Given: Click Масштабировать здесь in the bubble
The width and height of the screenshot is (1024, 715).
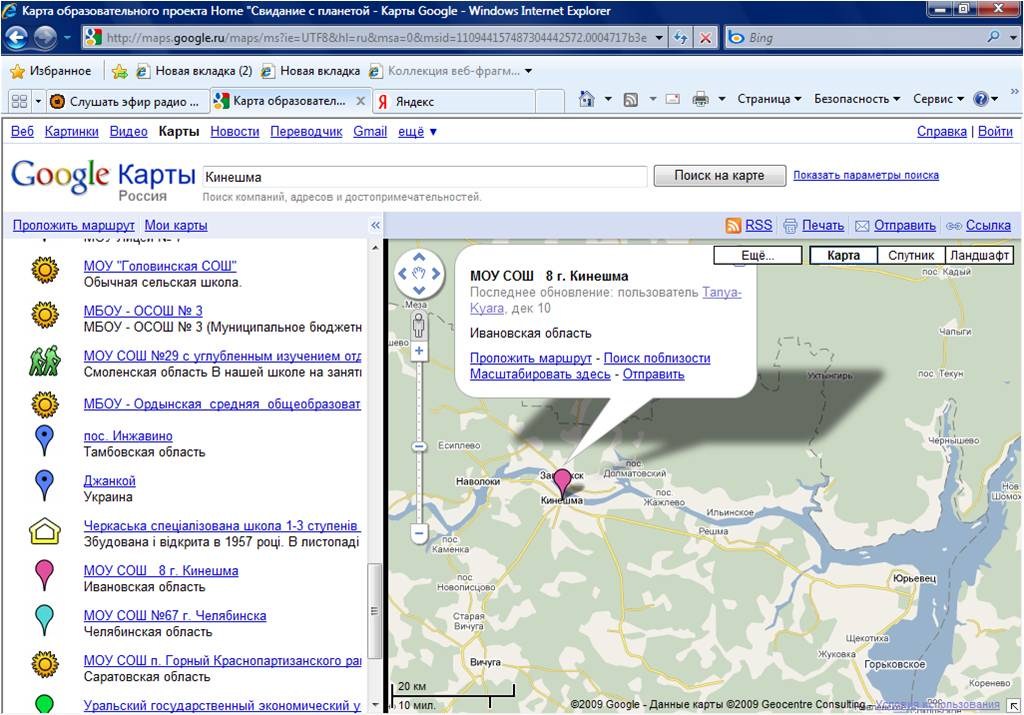Looking at the screenshot, I should click(x=540, y=374).
